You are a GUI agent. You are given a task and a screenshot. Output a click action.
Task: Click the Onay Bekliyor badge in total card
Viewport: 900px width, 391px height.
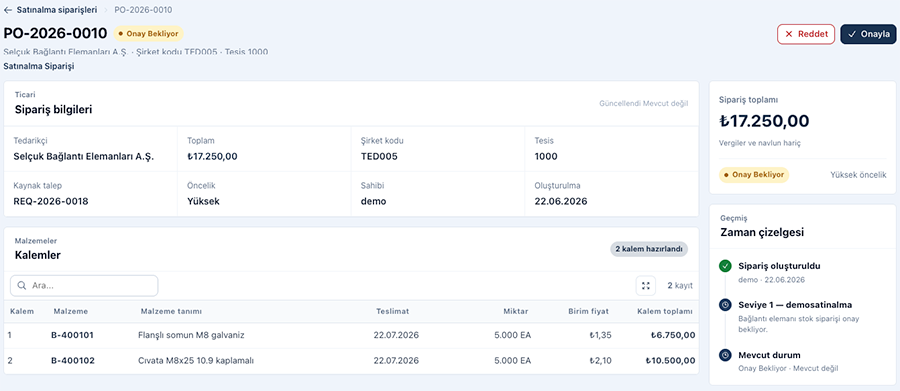754,175
